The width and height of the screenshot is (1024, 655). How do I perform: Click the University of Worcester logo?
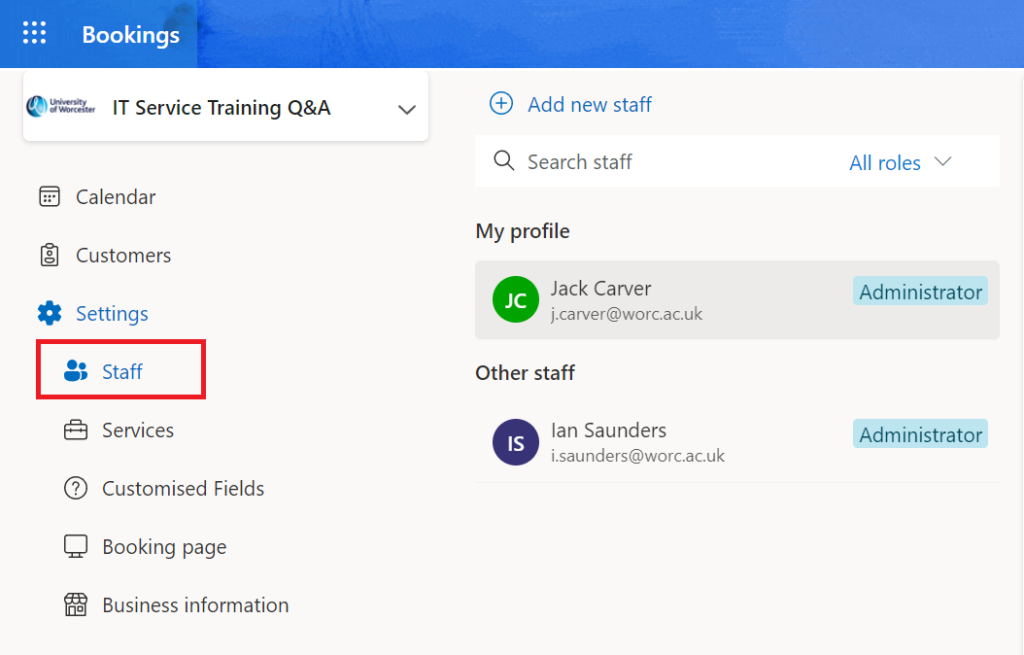click(60, 106)
